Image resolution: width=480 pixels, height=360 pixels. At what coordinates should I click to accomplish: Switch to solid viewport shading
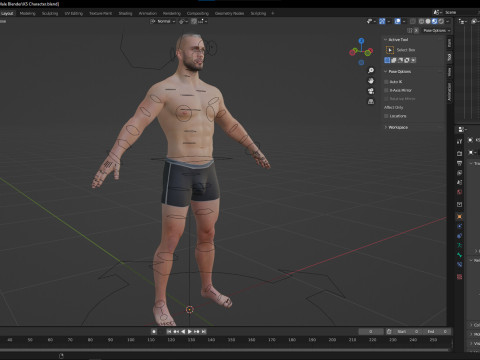[428, 21]
